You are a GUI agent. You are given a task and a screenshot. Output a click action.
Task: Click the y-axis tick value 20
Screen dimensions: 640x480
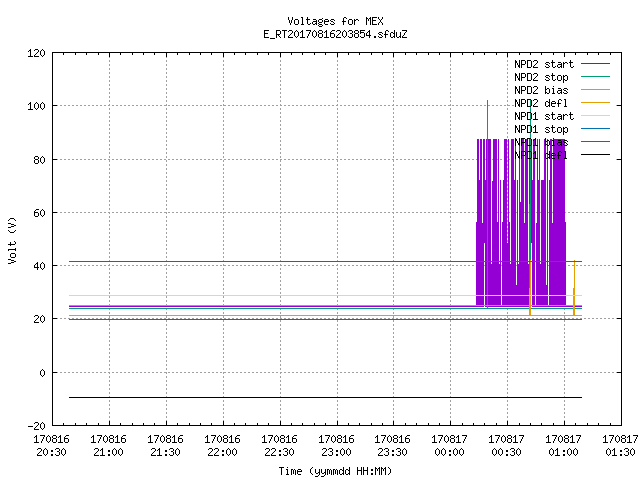click(x=39, y=319)
